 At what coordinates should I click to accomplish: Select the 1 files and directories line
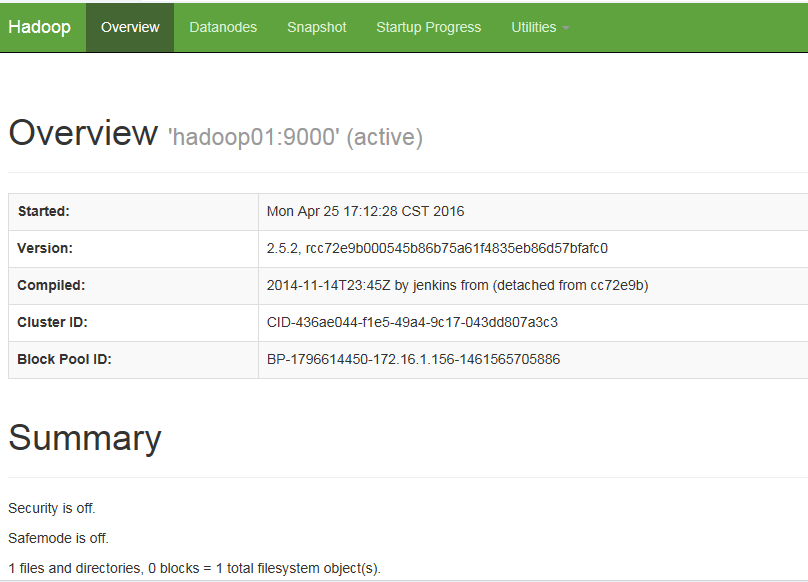coord(194,569)
